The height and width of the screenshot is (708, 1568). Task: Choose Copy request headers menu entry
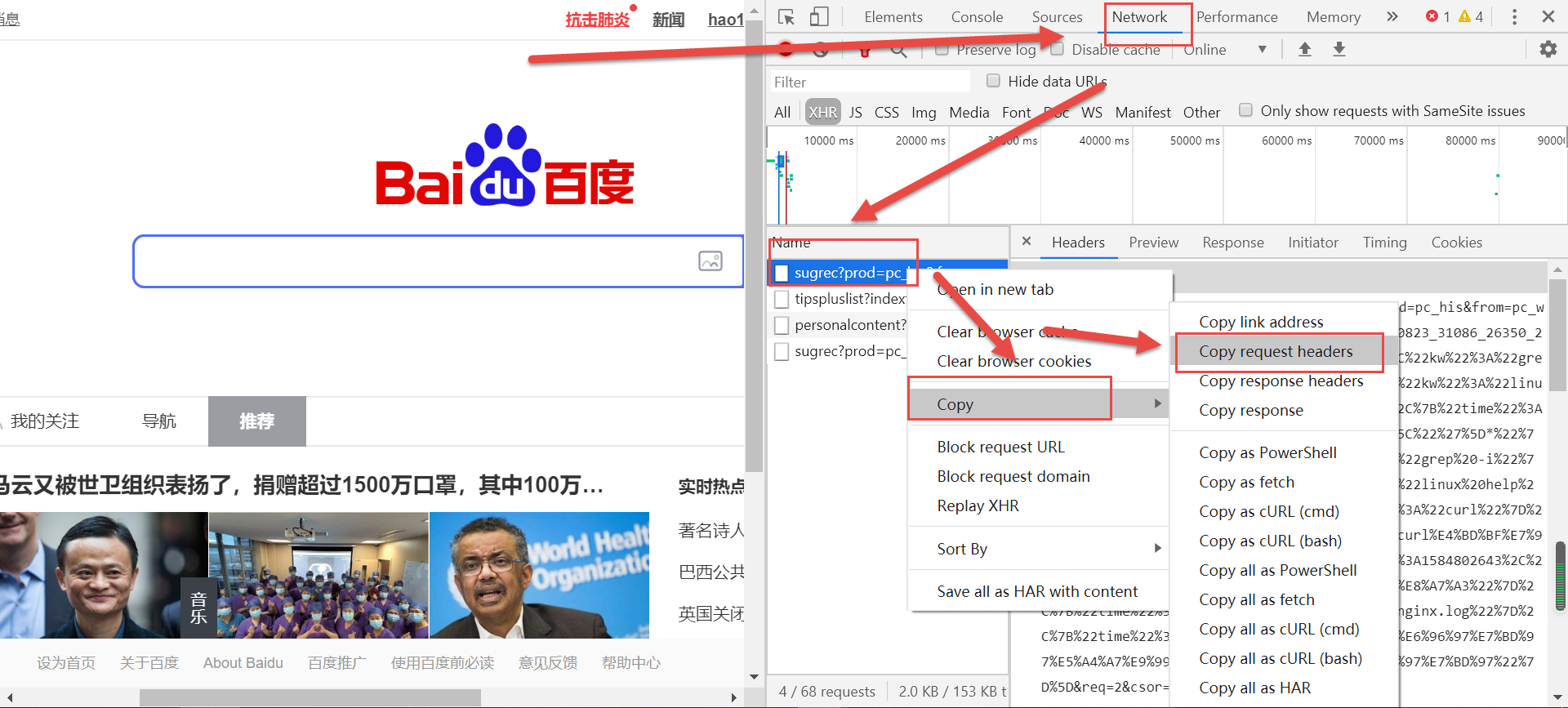coord(1276,351)
